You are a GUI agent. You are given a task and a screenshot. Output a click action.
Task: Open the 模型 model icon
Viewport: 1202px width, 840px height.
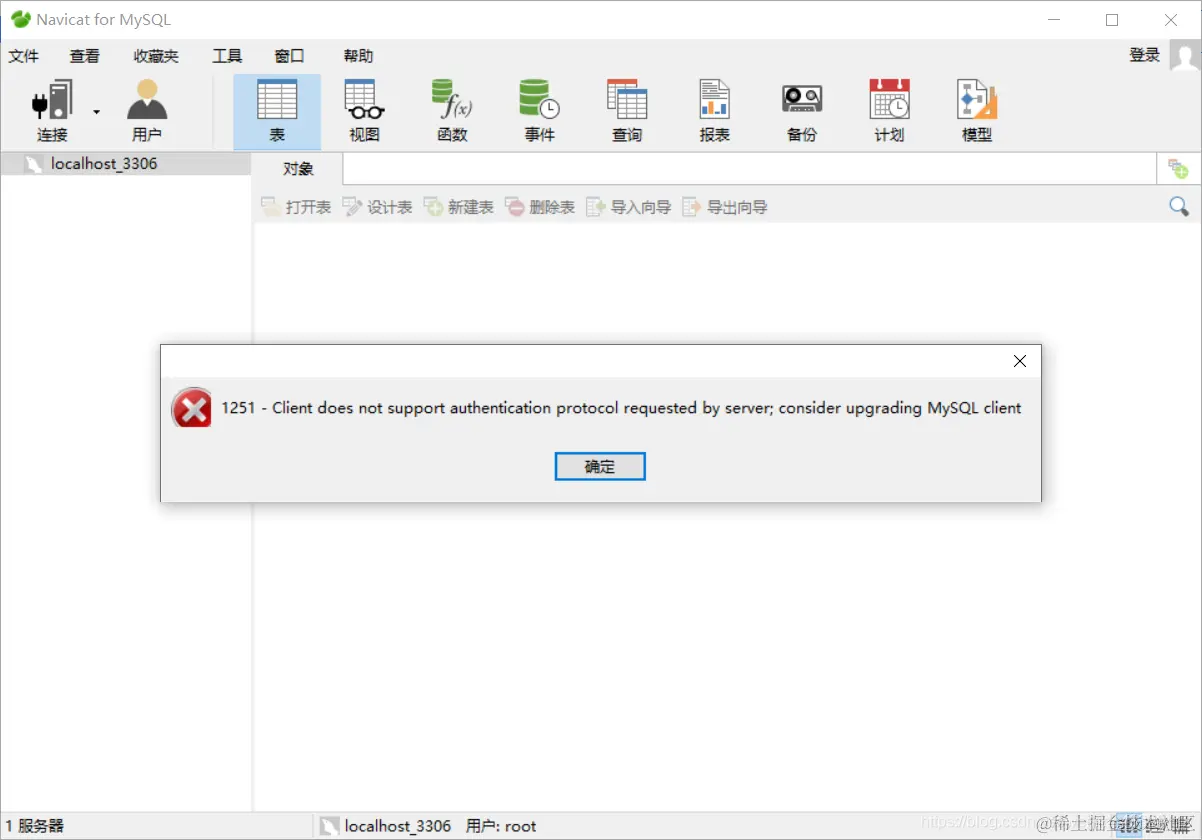coord(977,111)
